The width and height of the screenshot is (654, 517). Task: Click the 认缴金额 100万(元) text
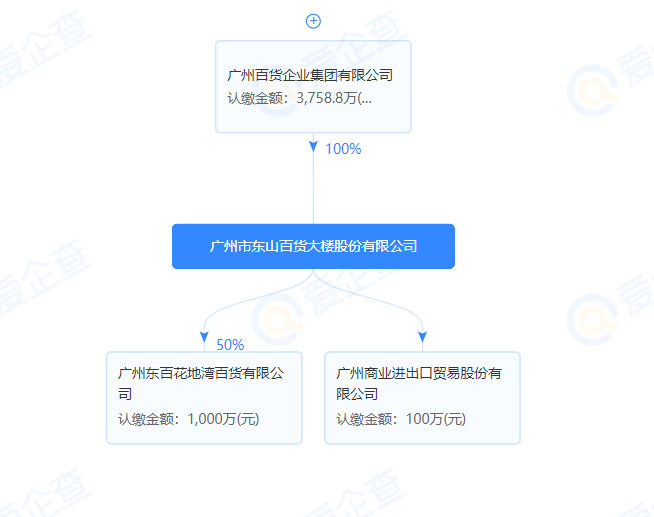(401, 419)
